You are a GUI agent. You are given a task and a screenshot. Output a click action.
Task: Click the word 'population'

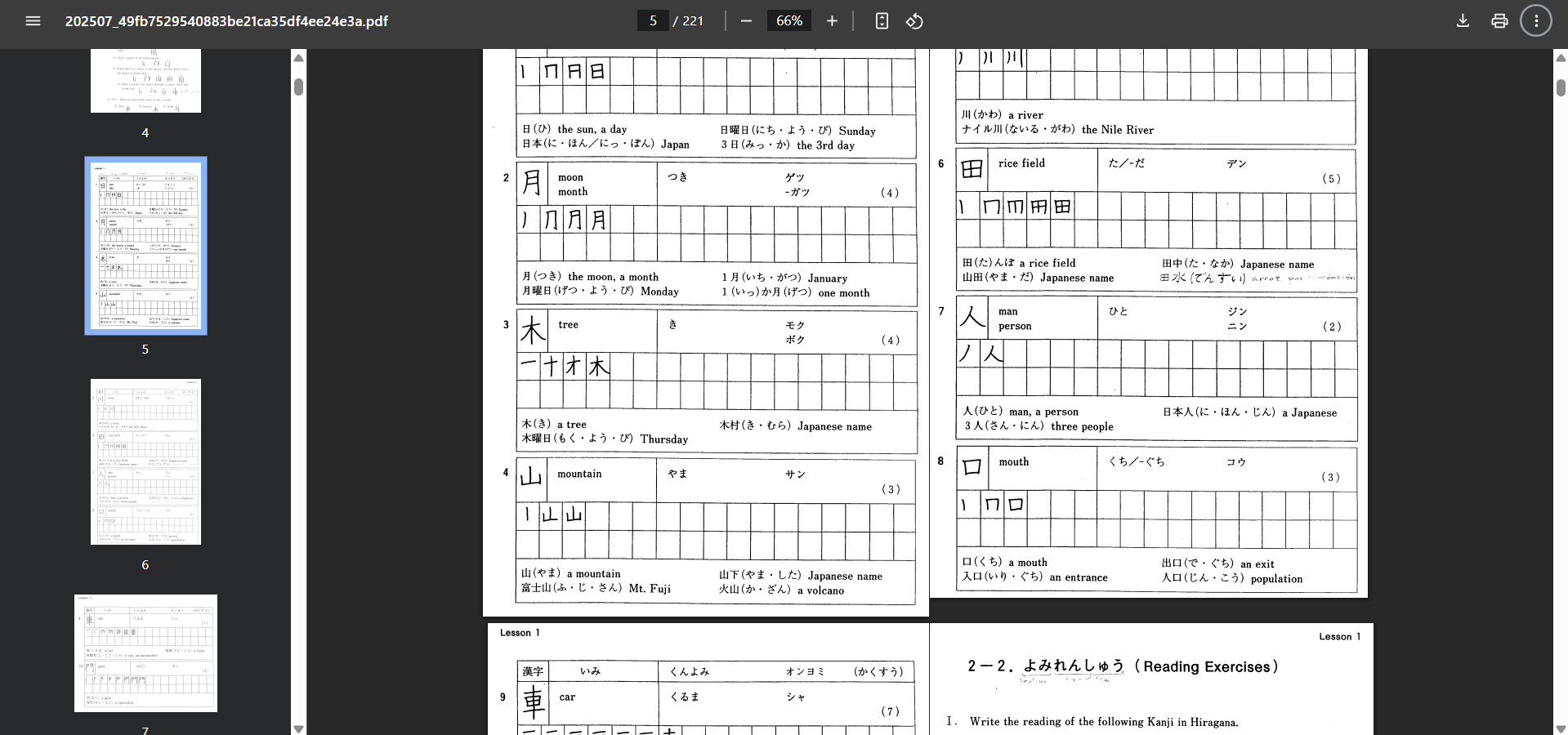(1276, 579)
